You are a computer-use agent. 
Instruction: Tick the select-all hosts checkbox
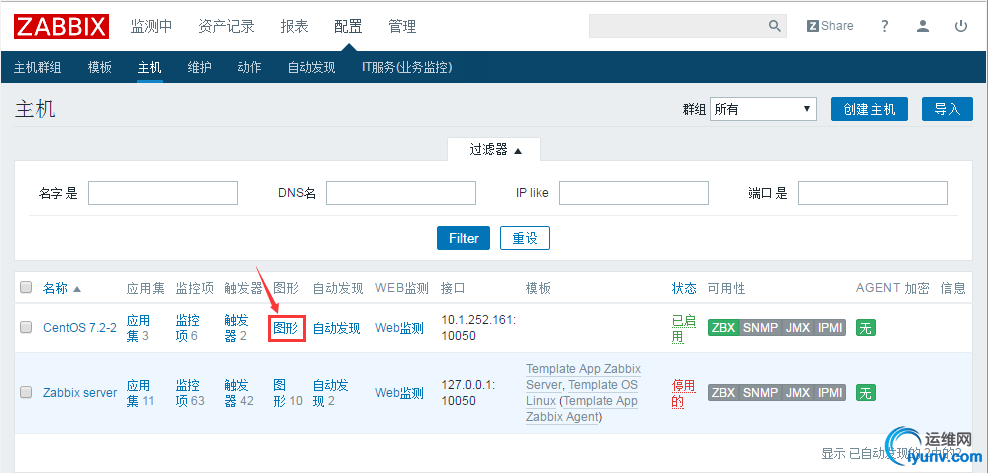26,288
